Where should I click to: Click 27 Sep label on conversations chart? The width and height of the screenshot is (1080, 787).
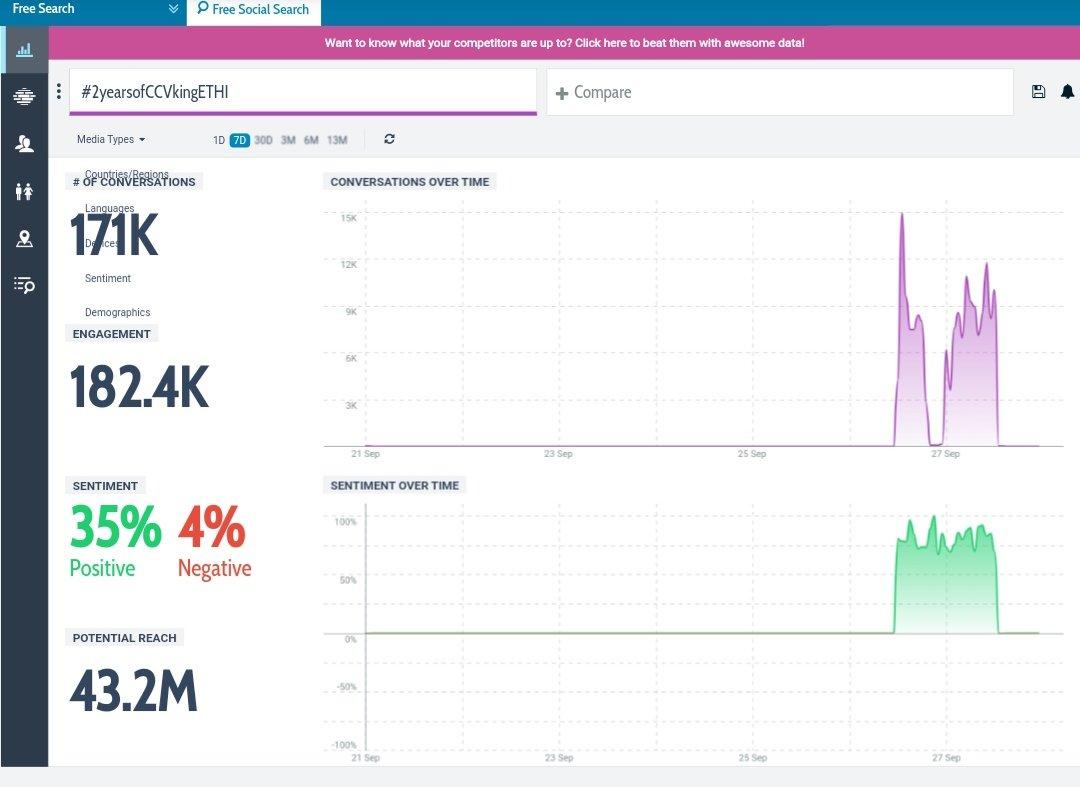[x=945, y=454]
